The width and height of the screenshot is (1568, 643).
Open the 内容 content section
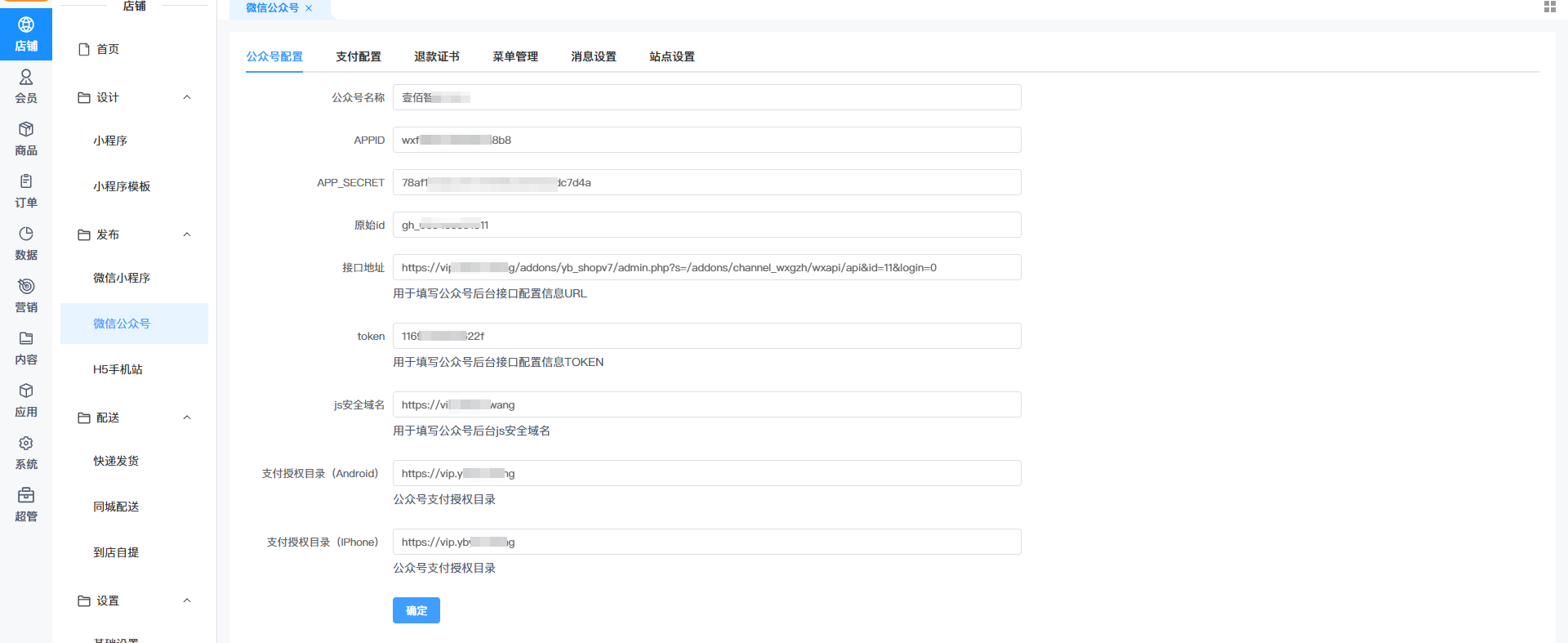[26, 348]
